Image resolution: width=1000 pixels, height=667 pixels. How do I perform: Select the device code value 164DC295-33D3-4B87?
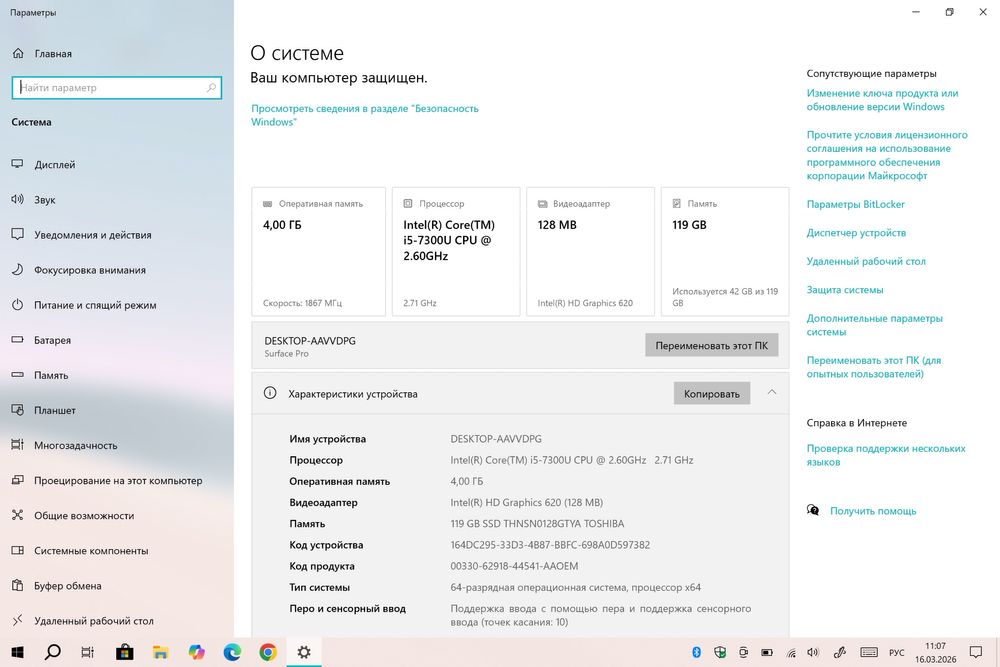(x=550, y=545)
